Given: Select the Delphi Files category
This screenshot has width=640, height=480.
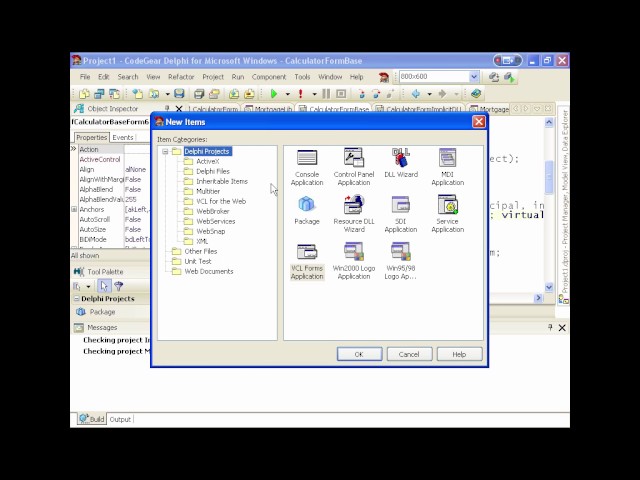Looking at the screenshot, I should click(213, 171).
